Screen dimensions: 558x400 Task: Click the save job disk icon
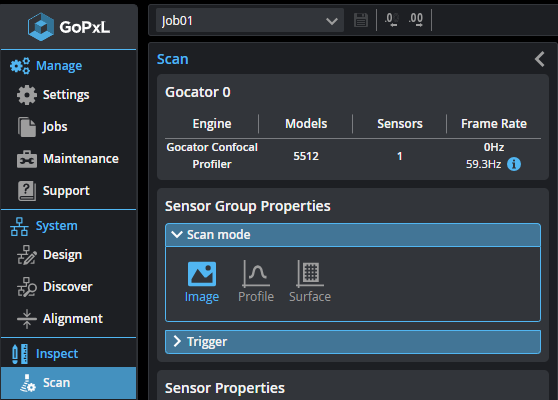(x=361, y=20)
